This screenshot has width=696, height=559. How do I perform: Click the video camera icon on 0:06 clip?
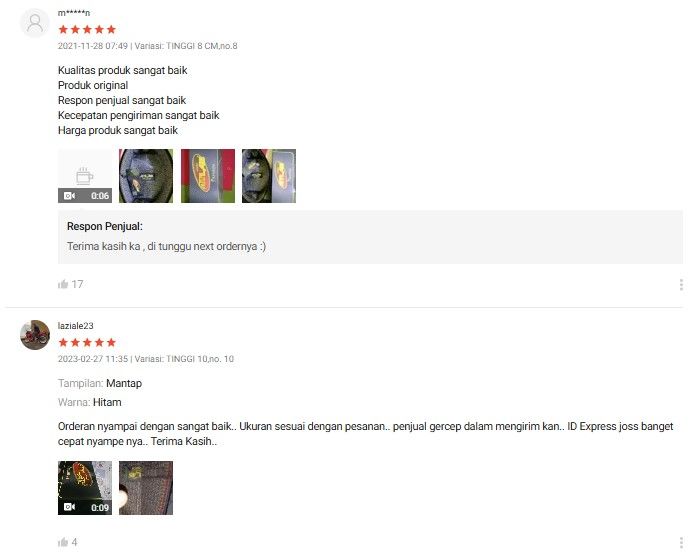(69, 196)
